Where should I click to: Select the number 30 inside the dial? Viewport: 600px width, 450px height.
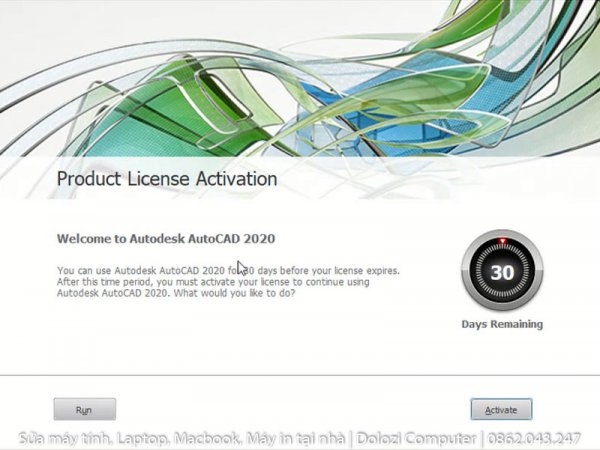[x=502, y=272]
